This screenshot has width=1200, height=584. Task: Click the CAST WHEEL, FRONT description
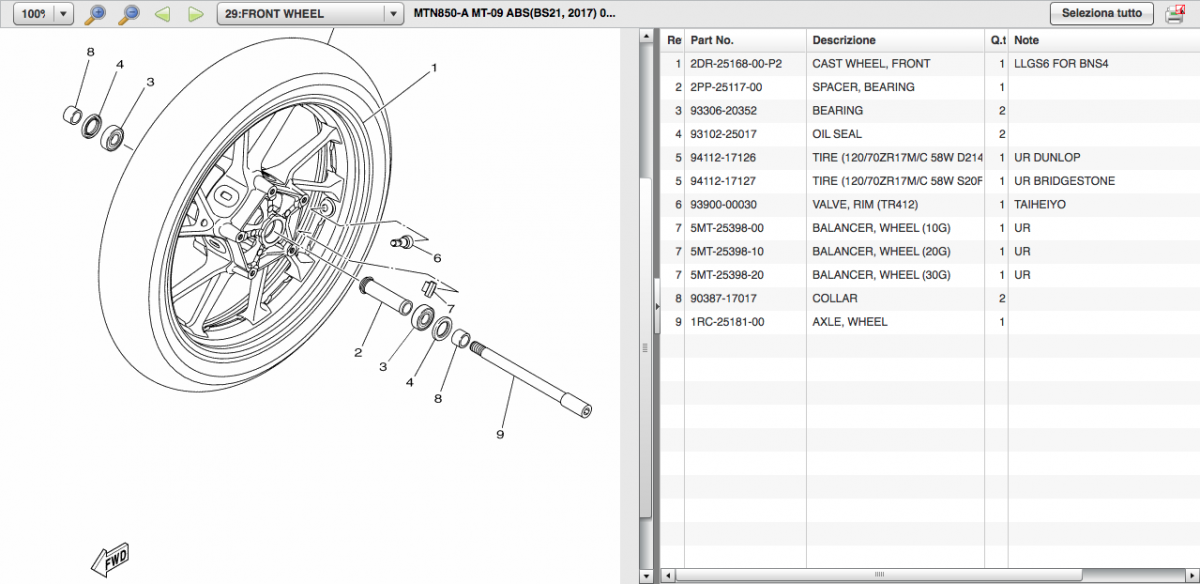pyautogui.click(x=871, y=64)
